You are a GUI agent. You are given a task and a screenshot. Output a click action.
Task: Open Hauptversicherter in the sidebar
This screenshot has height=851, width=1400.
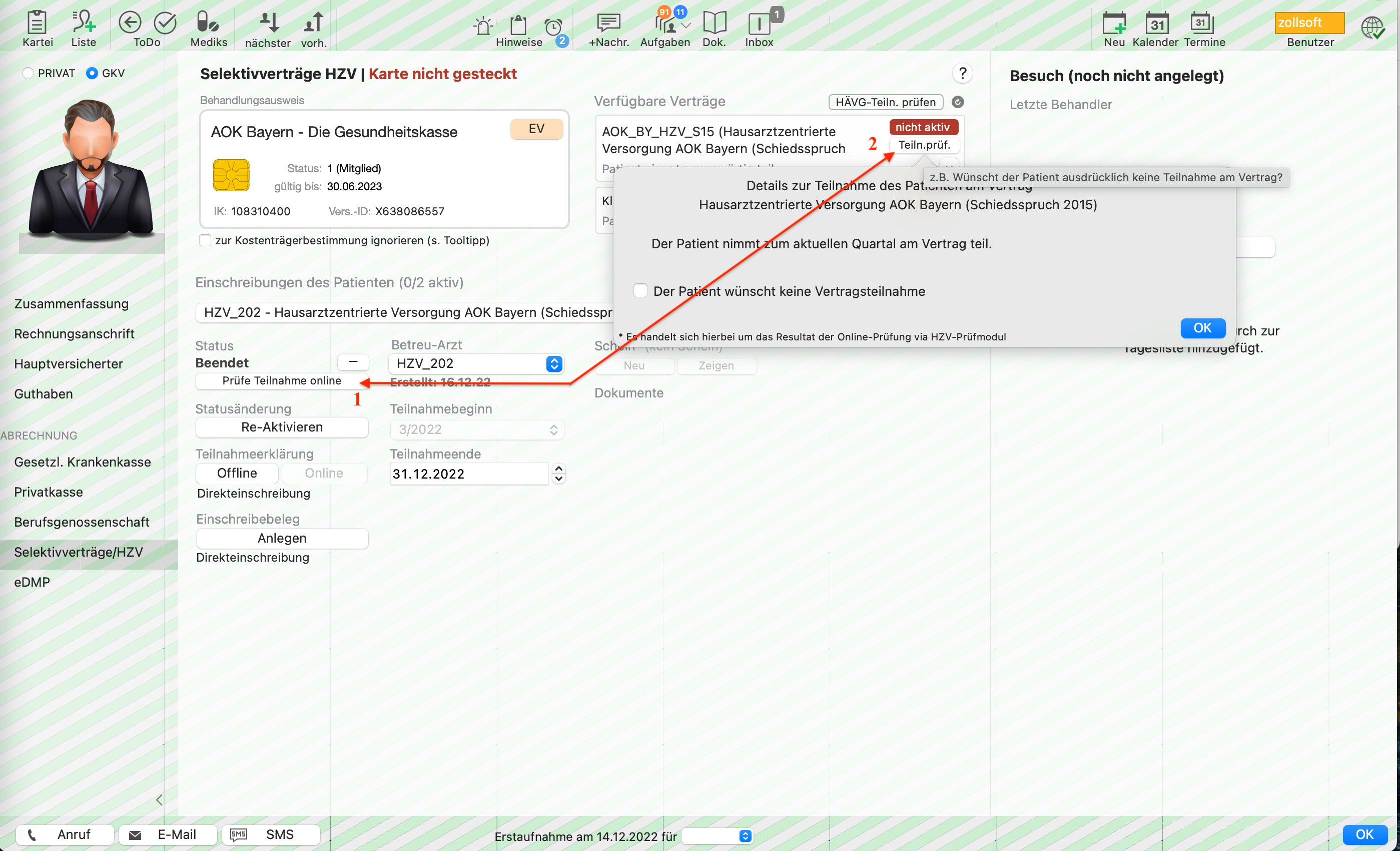(69, 364)
